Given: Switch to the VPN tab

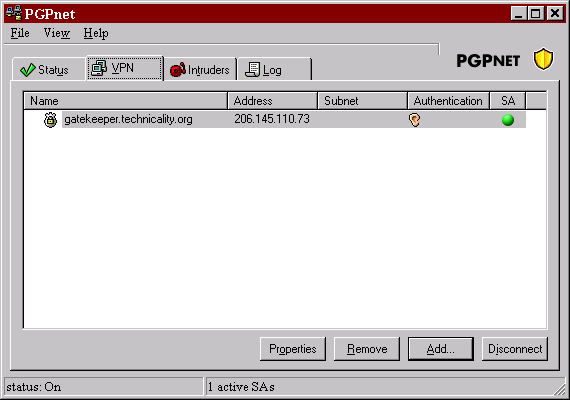Looking at the screenshot, I should (x=125, y=68).
